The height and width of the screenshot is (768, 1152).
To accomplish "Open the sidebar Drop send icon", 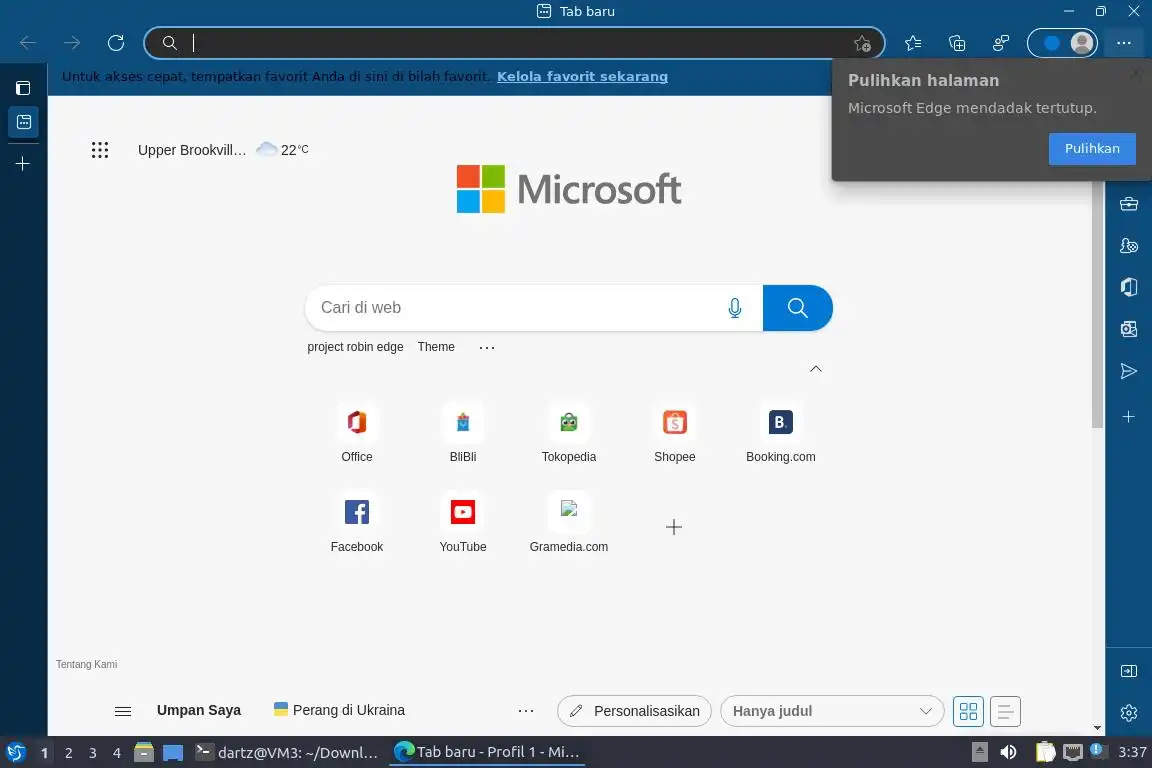I will (1129, 370).
